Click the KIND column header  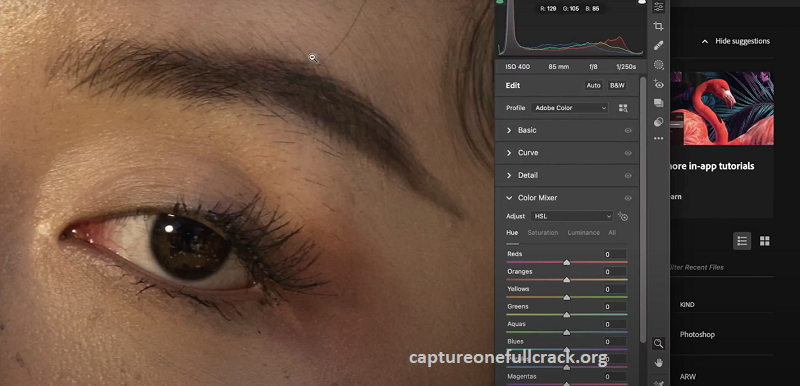(687, 305)
